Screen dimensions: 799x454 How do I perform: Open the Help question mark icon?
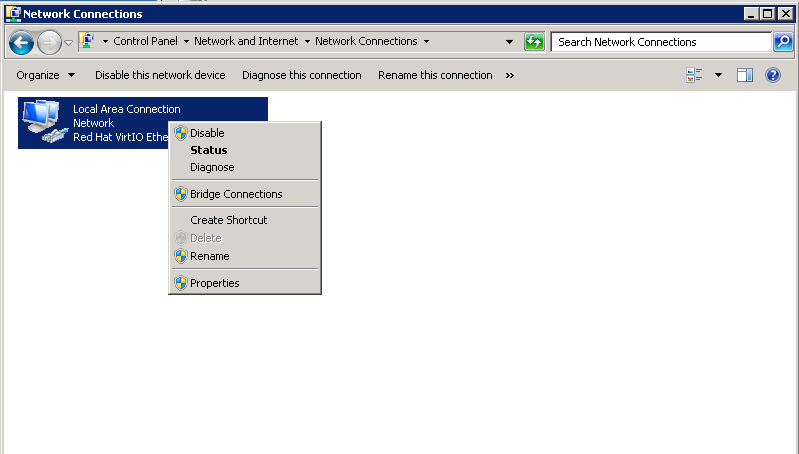pos(772,75)
